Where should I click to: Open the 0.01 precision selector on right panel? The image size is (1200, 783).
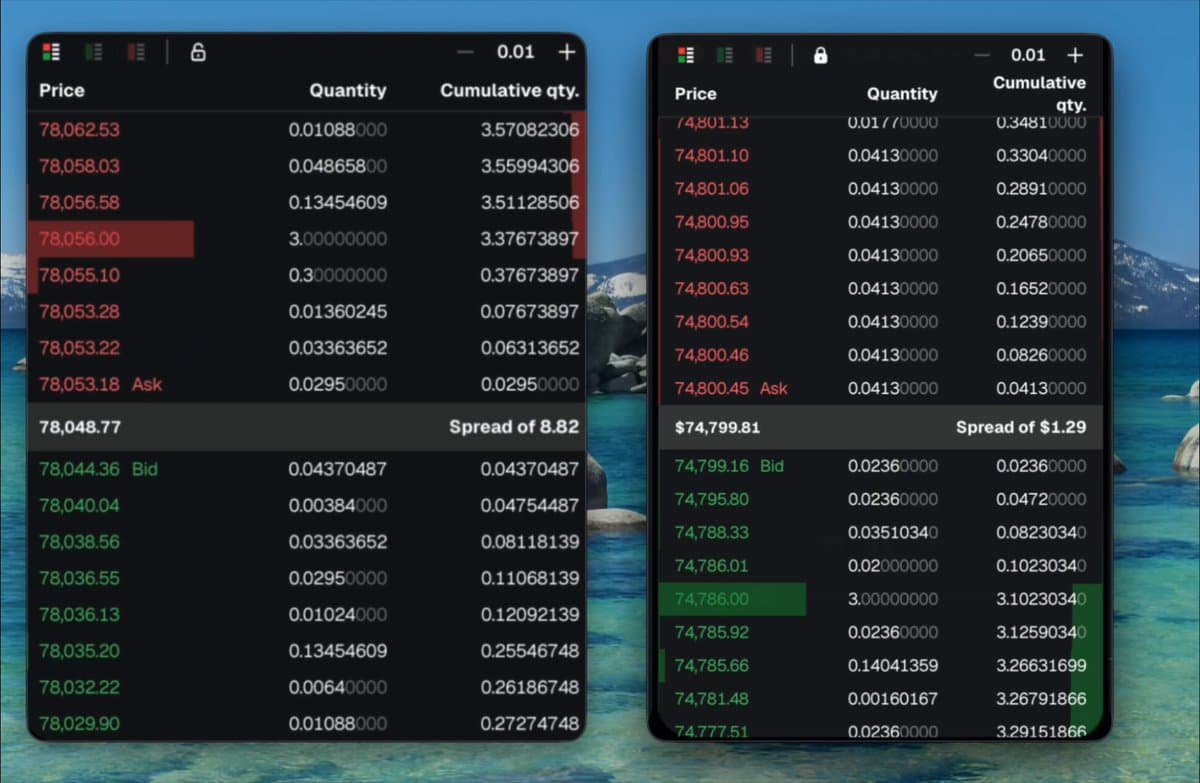click(x=1028, y=55)
